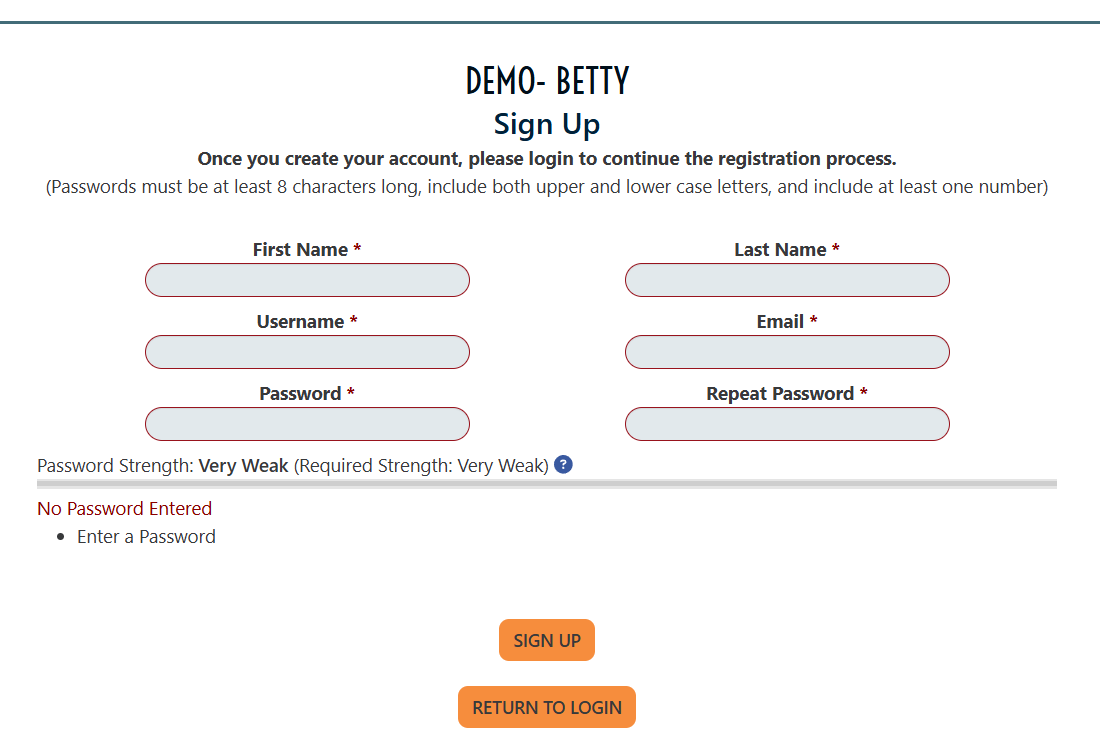The width and height of the screenshot is (1100, 741).
Task: Click the First Name label
Action: point(300,250)
